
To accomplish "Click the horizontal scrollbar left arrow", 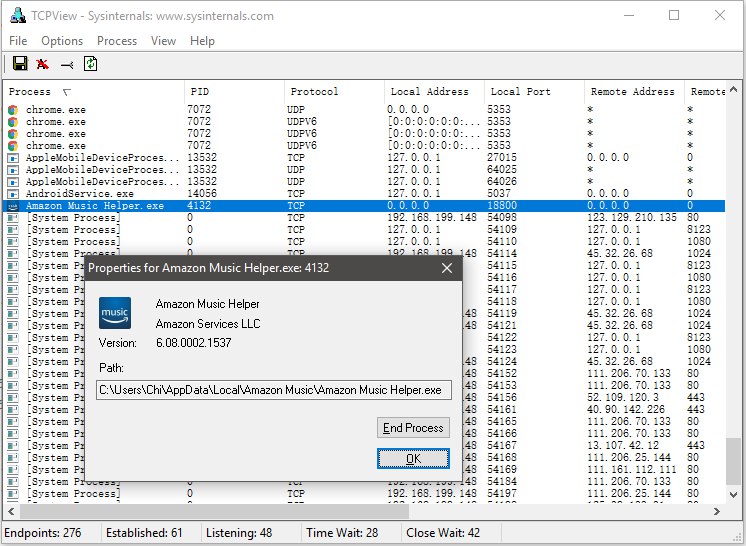I will pyautogui.click(x=11, y=512).
